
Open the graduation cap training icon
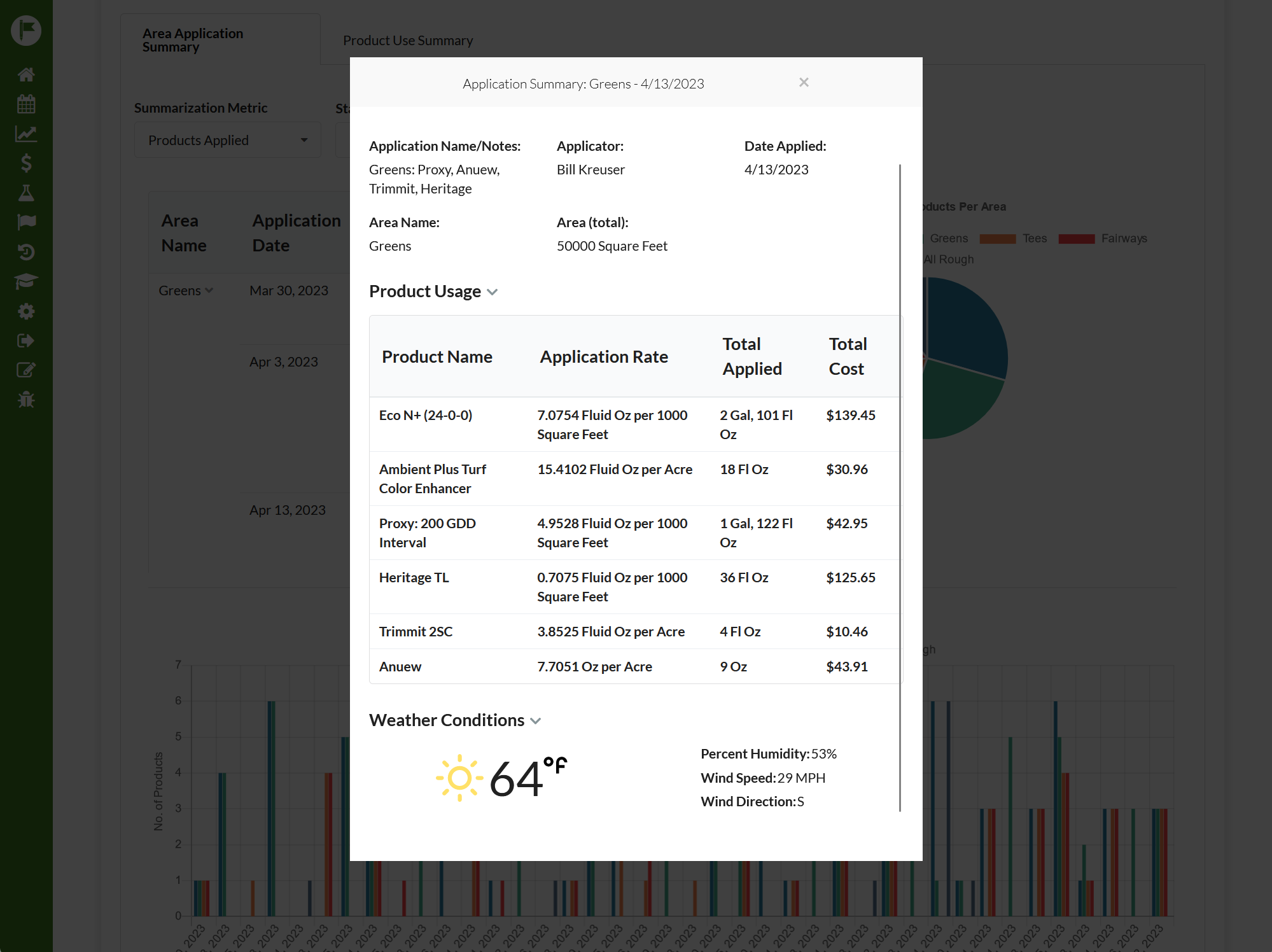click(x=26, y=281)
